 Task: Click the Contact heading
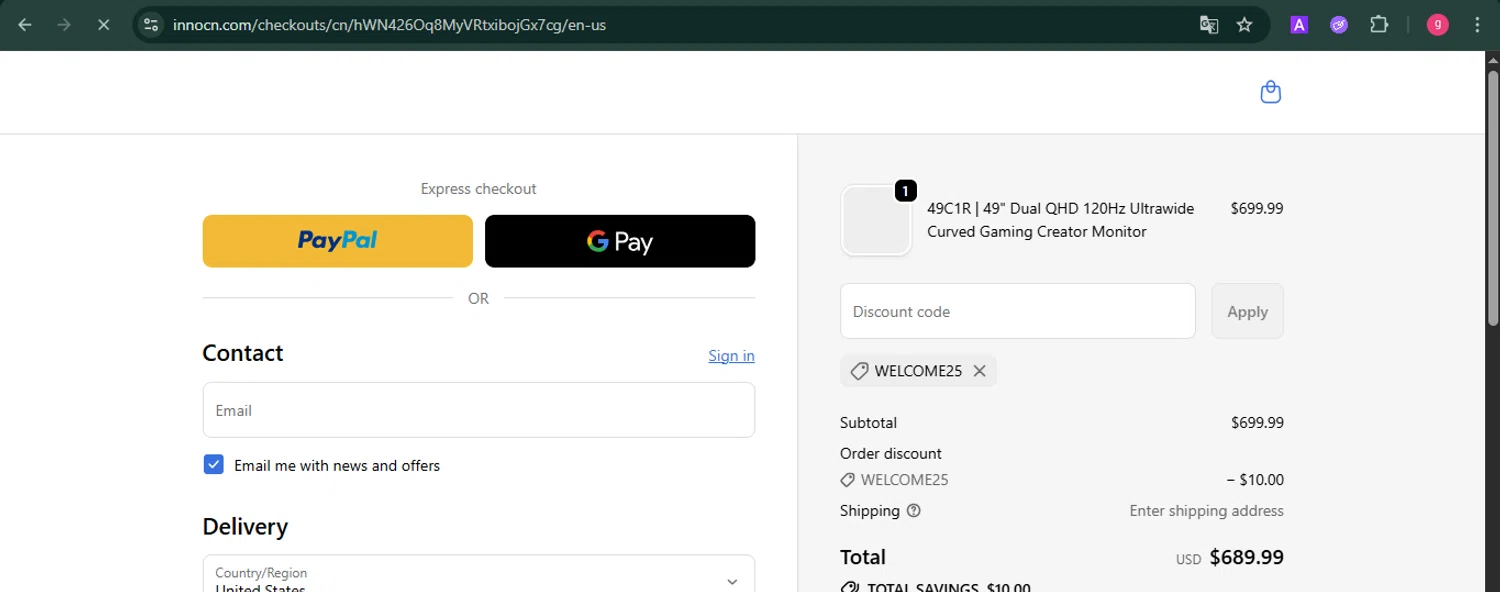tap(243, 353)
